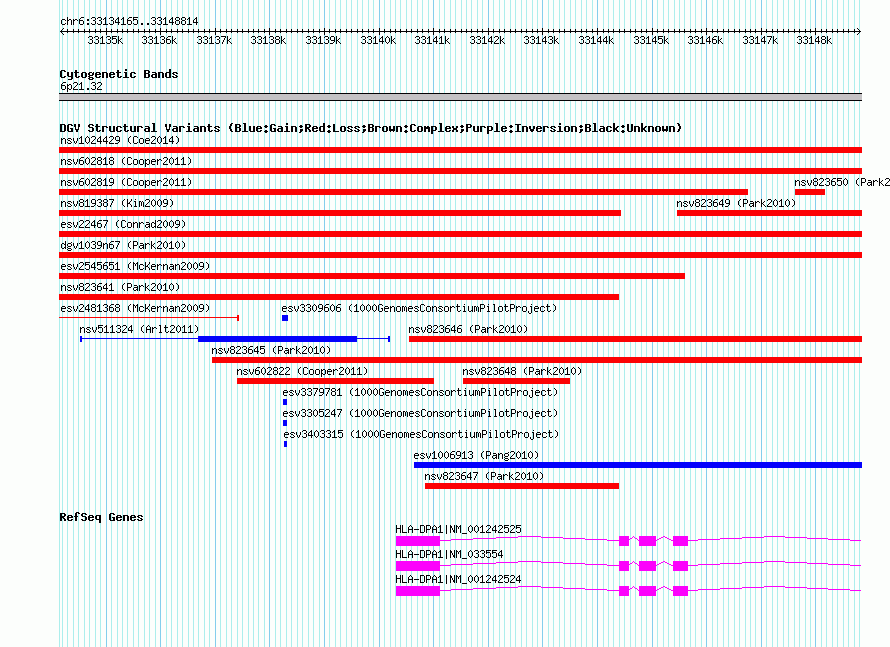Click the red nsv823647 loss bar
This screenshot has height=647, width=890.
point(522,486)
